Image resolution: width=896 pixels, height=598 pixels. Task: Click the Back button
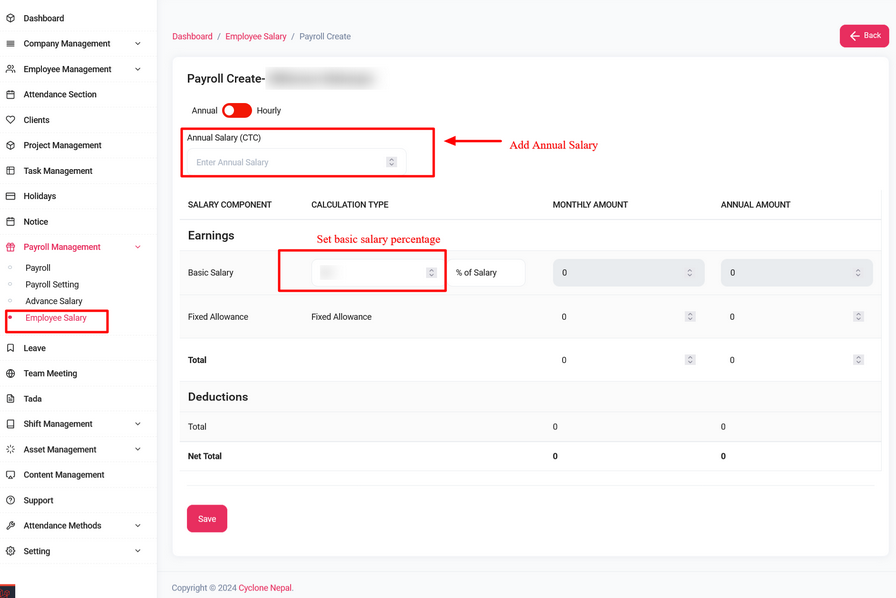(x=864, y=36)
